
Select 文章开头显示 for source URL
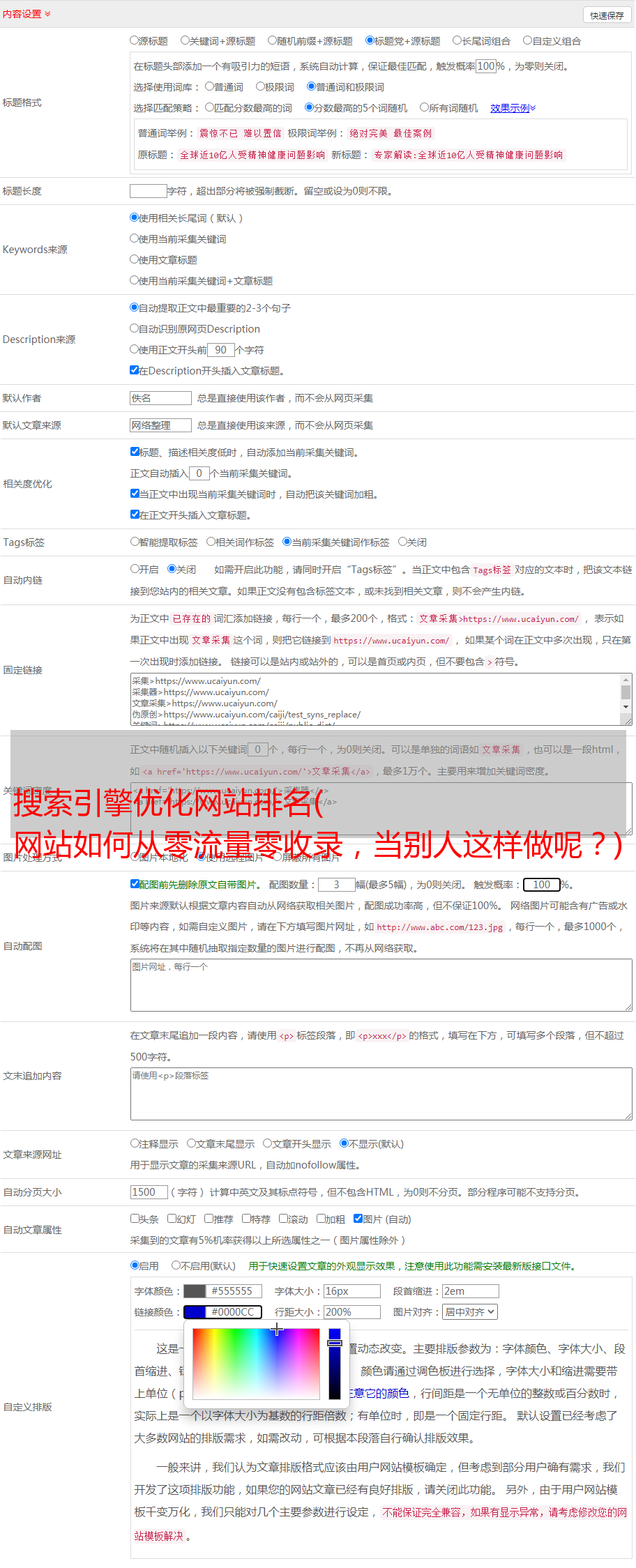click(267, 1143)
